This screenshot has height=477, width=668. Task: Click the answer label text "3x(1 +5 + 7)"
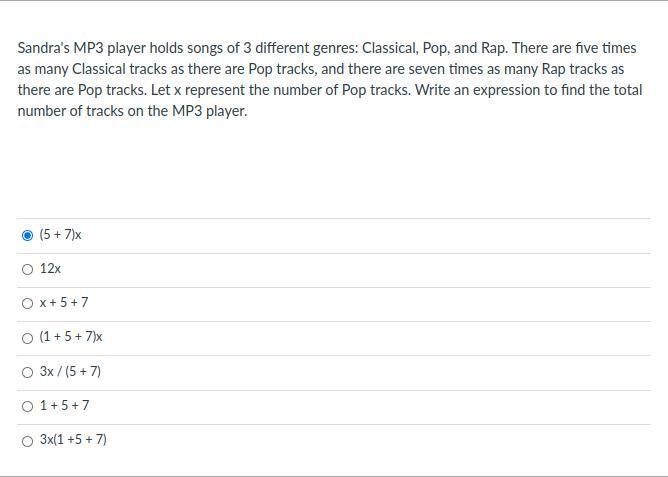click(73, 440)
